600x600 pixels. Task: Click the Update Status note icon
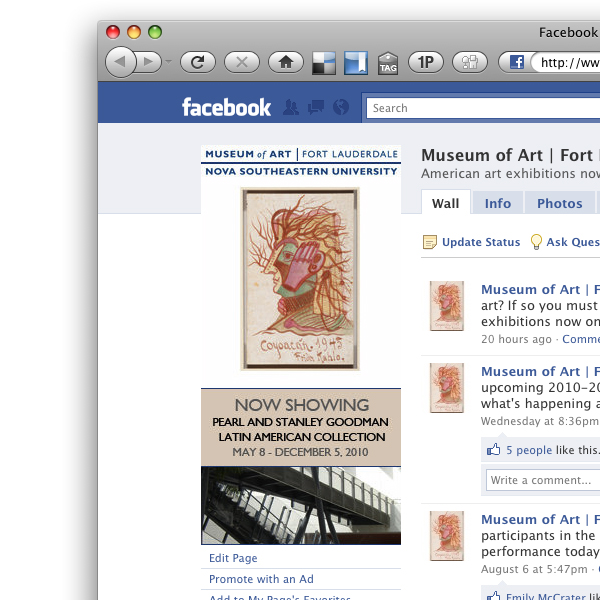tap(429, 242)
